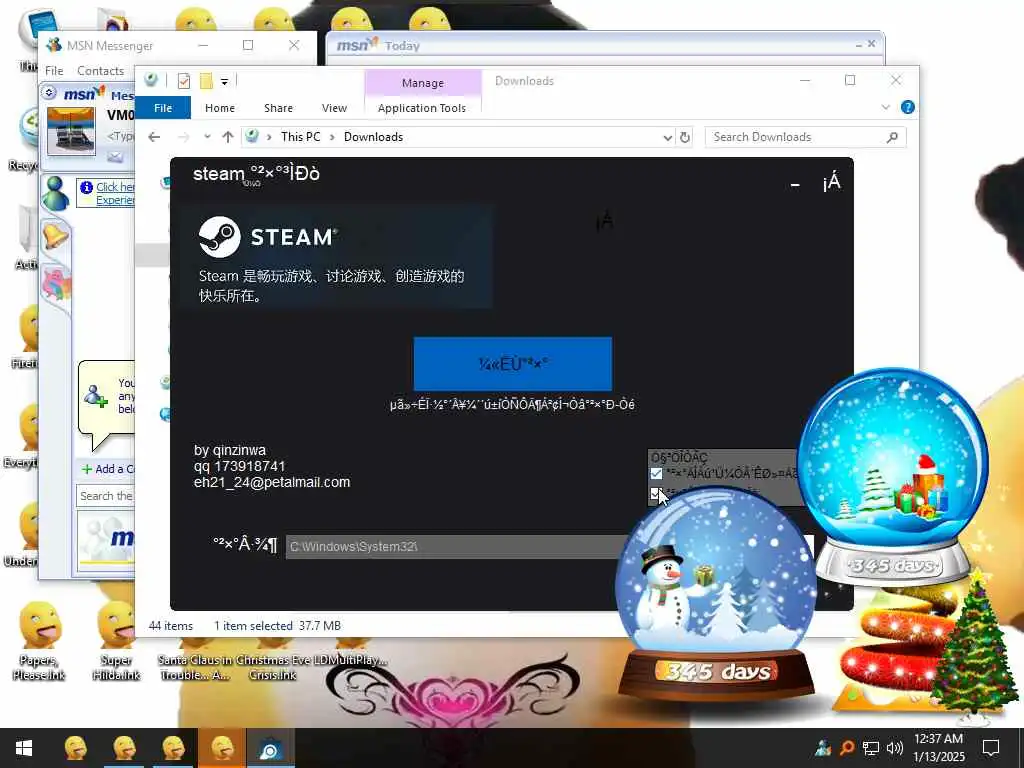Expand the chevron between This PC and Downloads

pos(332,137)
